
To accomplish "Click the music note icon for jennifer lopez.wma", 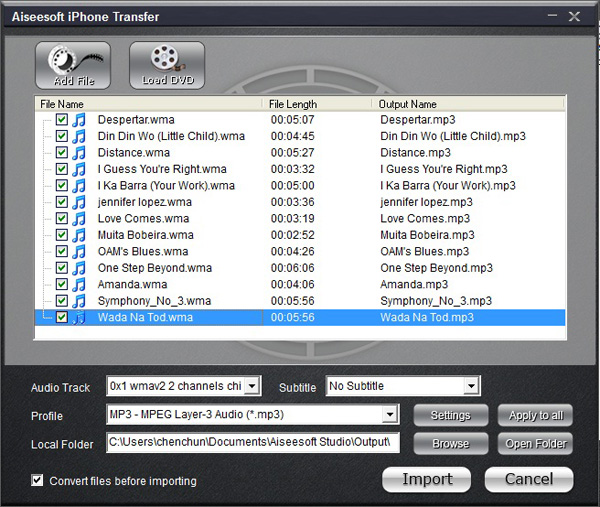I will (79, 202).
